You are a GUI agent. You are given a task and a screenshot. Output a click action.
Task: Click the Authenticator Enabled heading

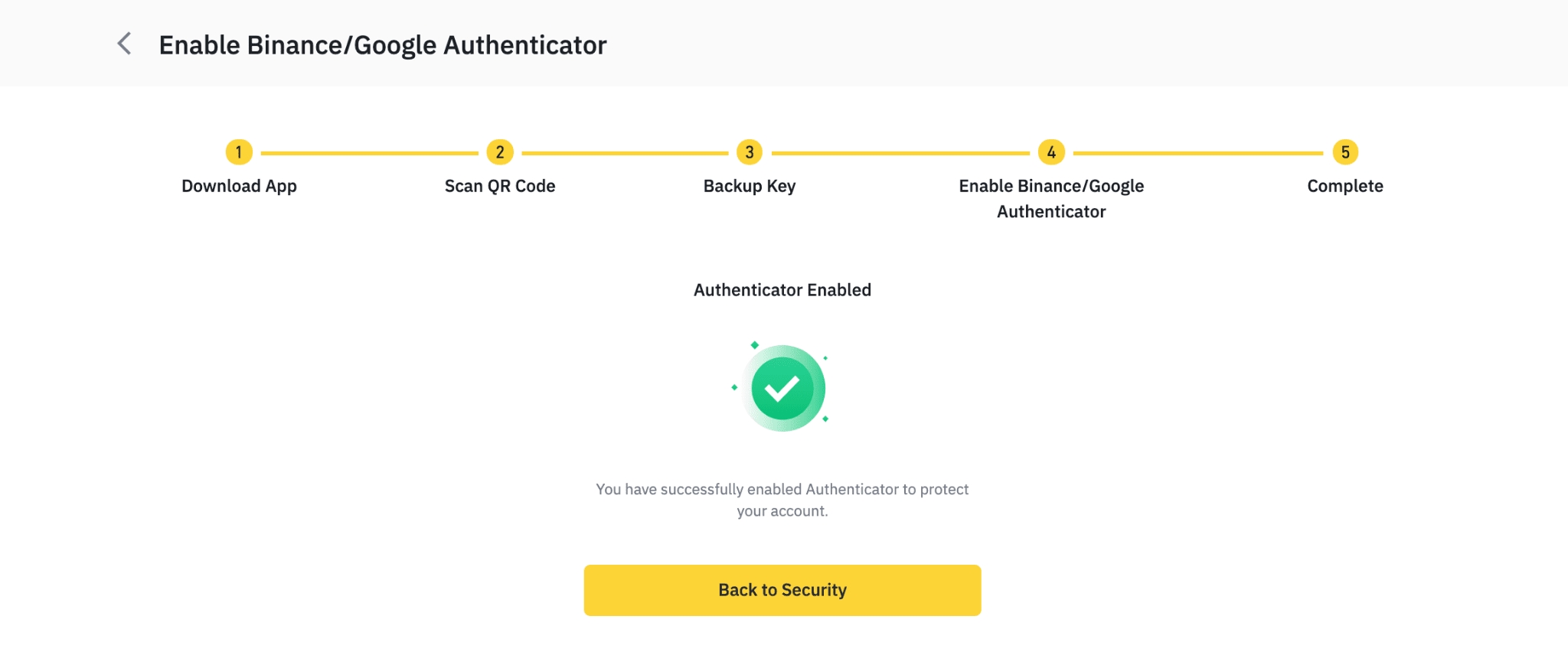coord(782,290)
